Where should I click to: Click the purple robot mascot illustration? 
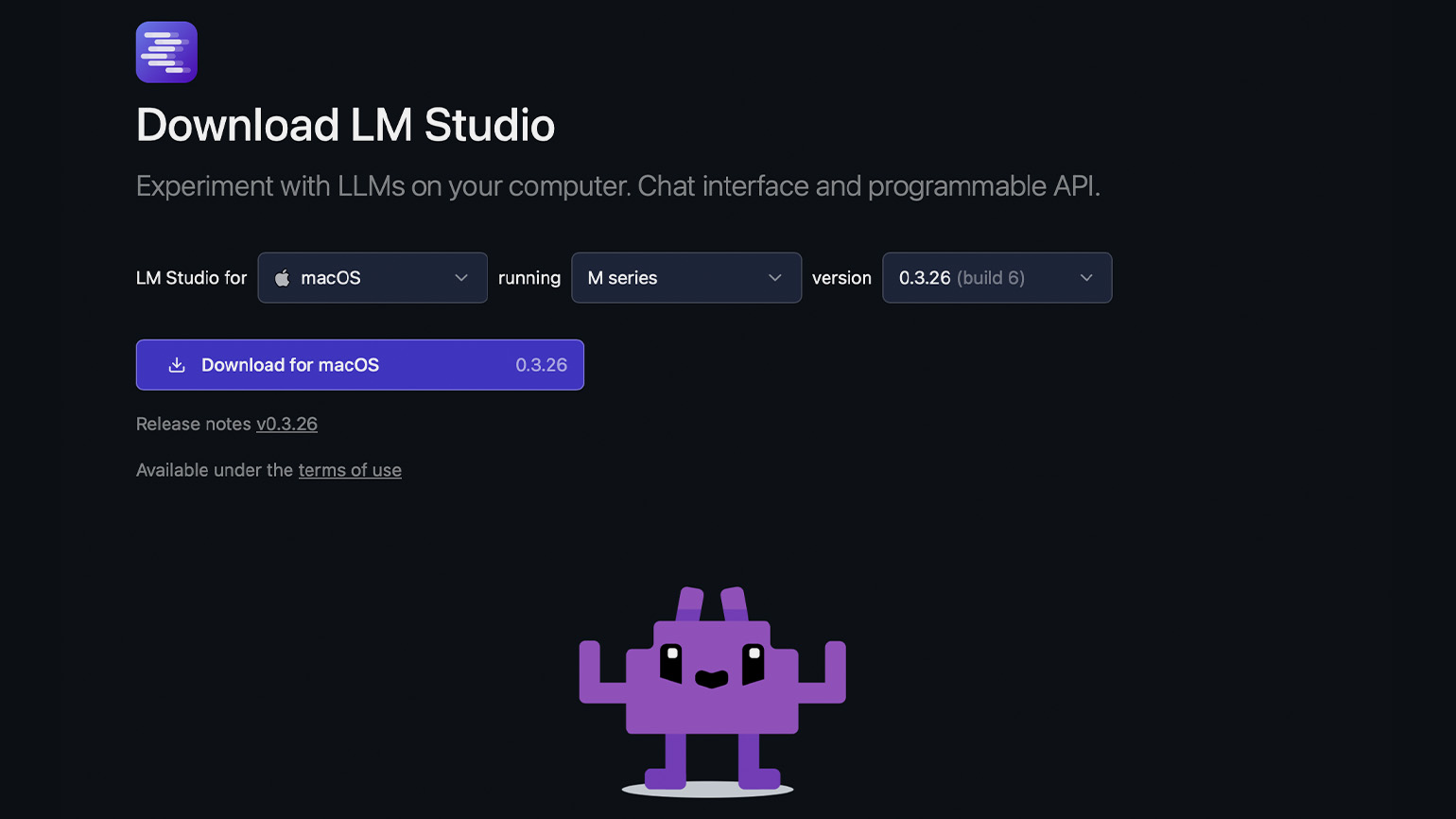point(712,688)
